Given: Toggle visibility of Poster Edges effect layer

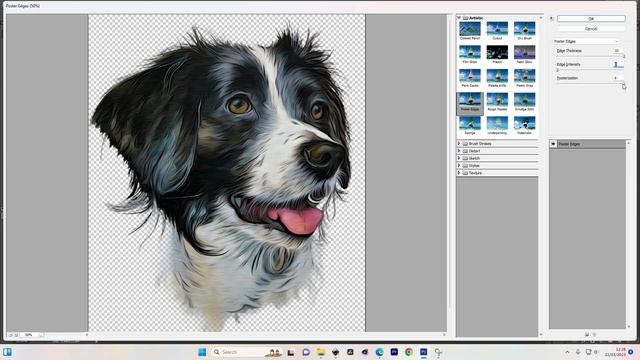Looking at the screenshot, I should click(553, 144).
